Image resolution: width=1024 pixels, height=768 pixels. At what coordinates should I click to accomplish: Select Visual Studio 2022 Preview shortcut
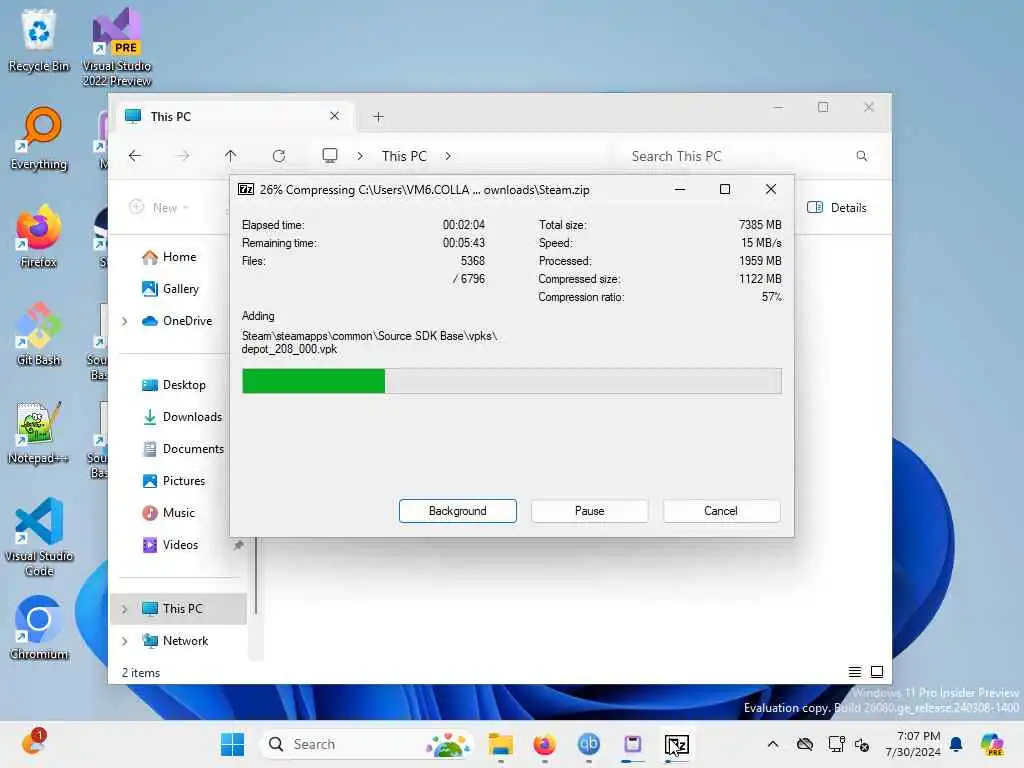pyautogui.click(x=117, y=46)
